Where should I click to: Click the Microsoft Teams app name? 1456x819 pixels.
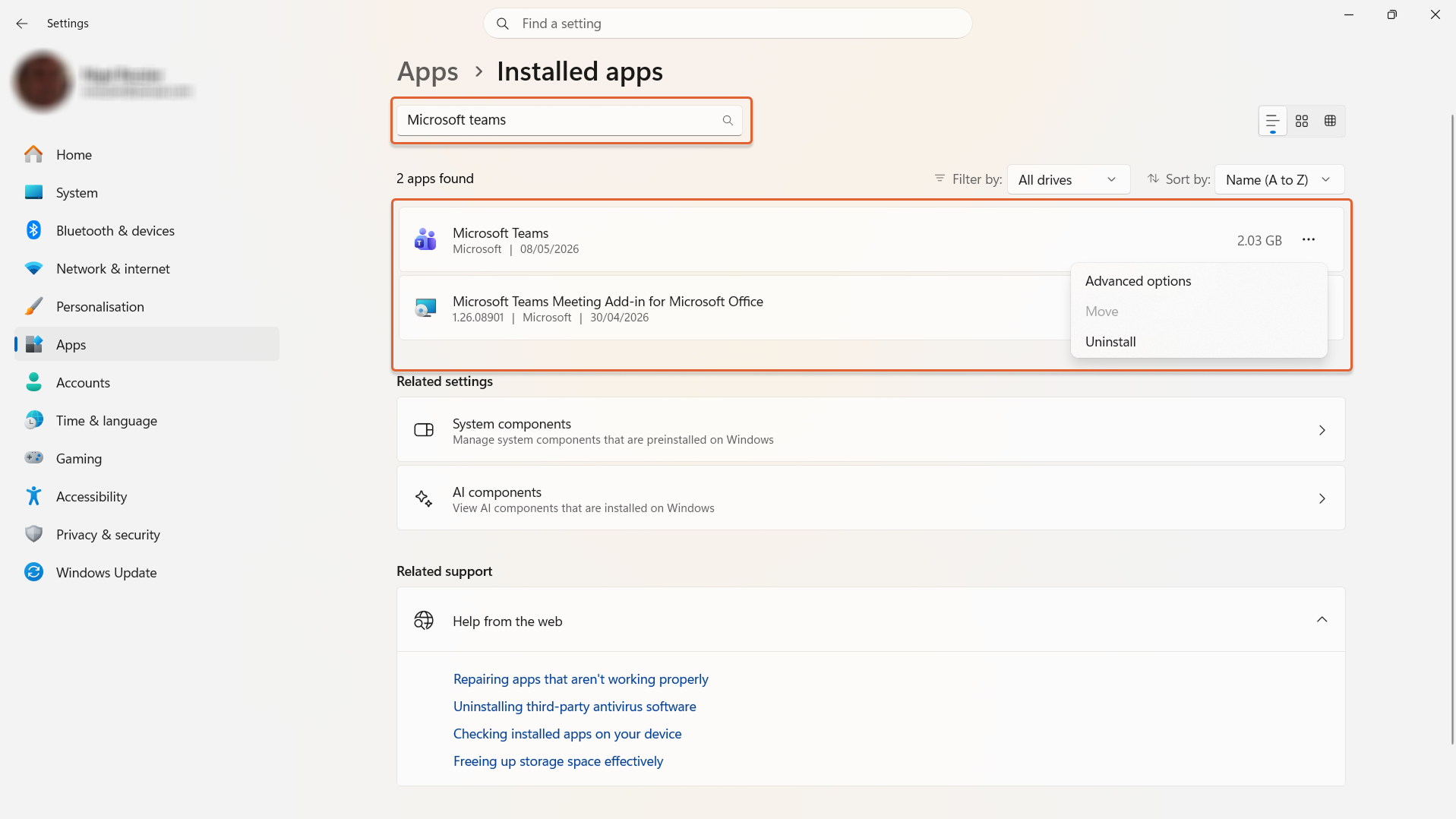tap(501, 233)
